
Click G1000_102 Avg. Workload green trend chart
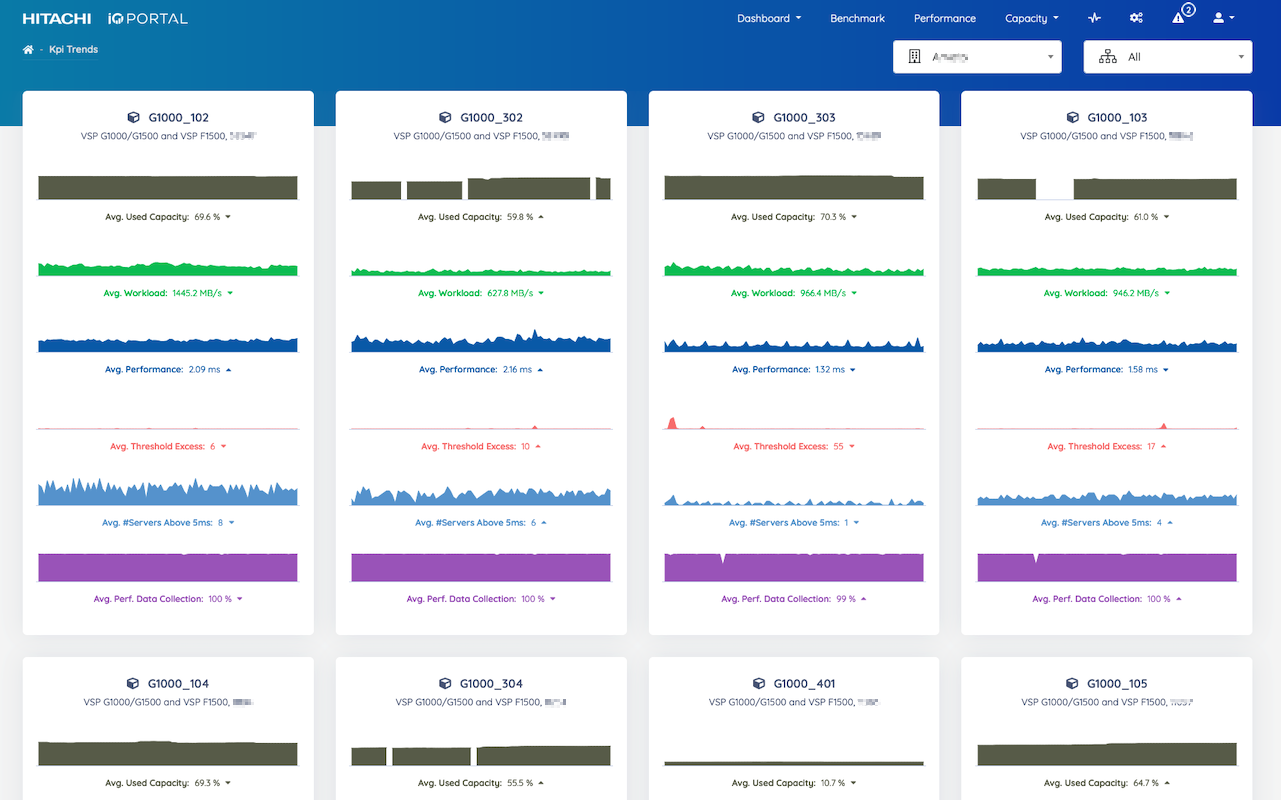point(168,268)
